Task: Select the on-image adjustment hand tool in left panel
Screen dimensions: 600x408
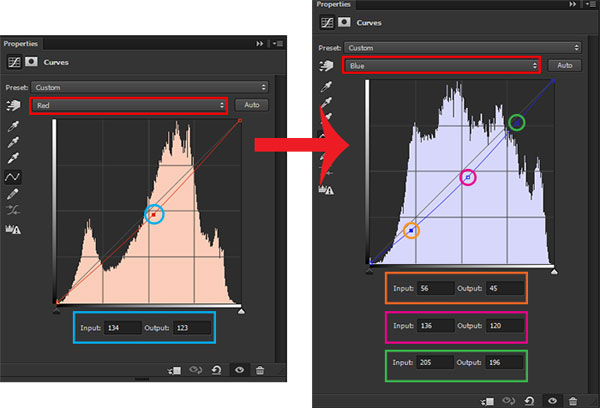Action: (14, 105)
